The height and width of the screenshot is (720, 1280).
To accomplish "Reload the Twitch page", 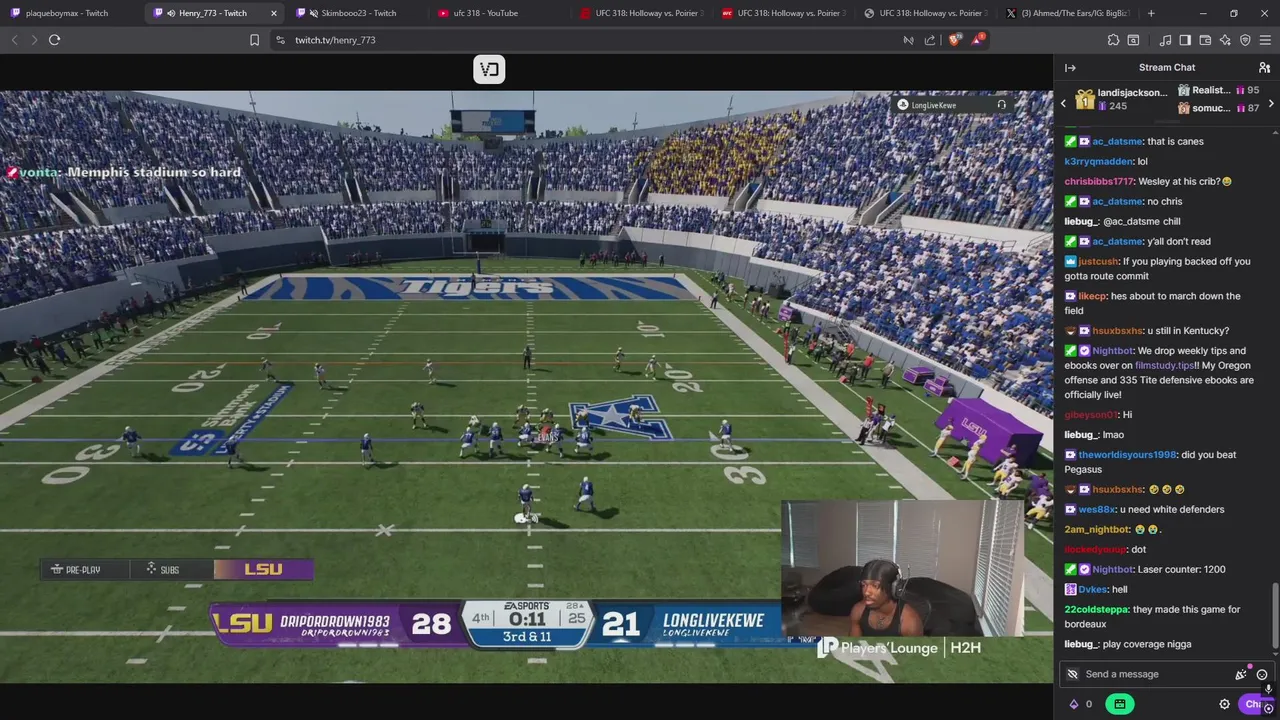I will coord(54,40).
